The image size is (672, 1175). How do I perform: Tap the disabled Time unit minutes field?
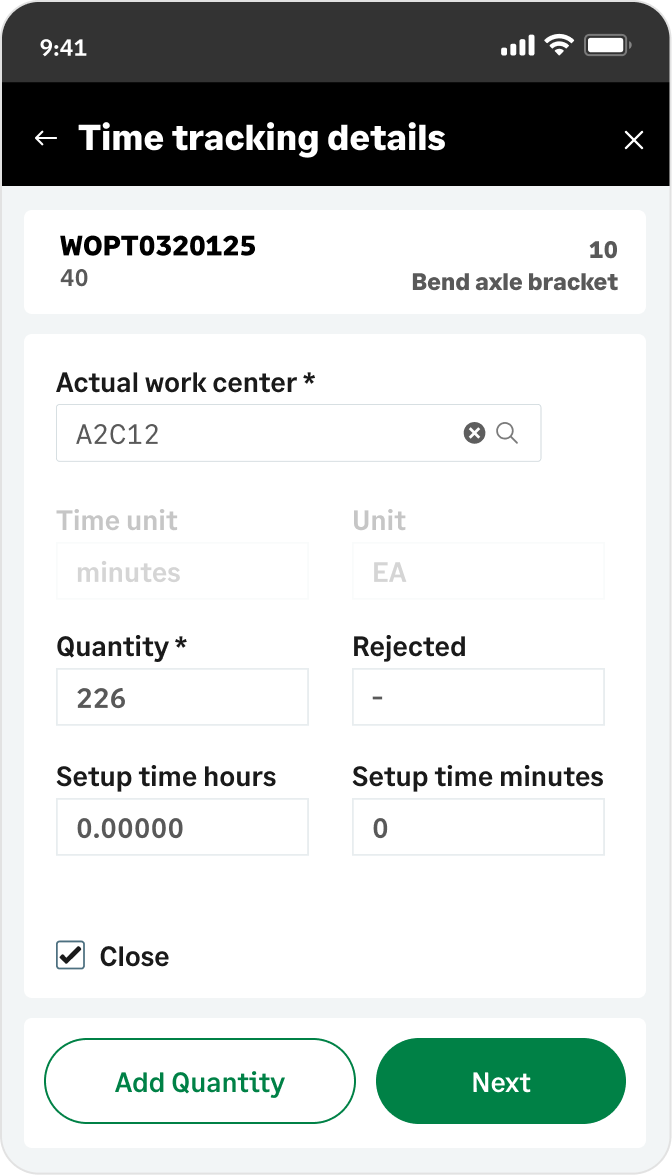point(182,571)
